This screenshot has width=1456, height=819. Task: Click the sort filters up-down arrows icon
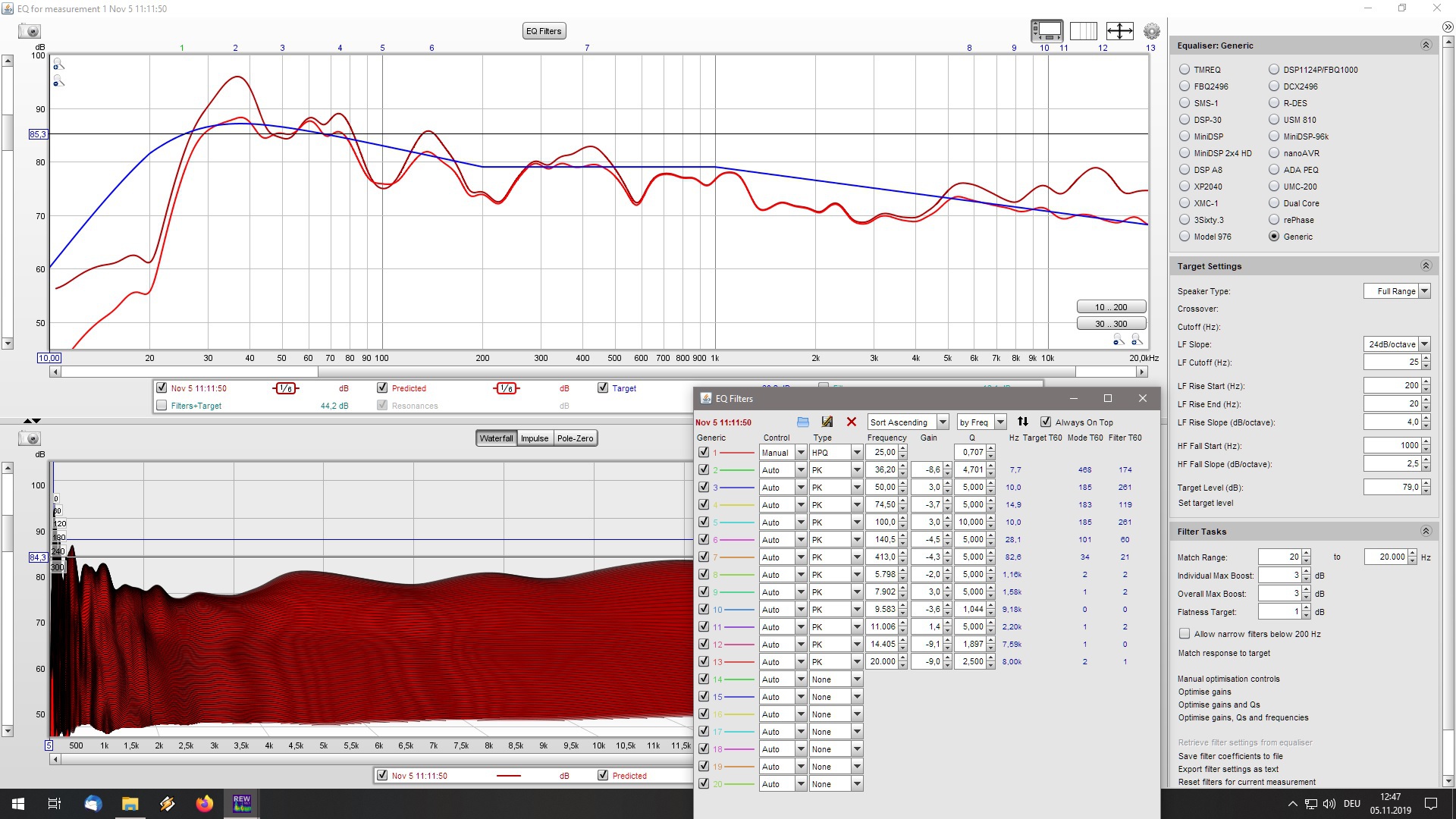tap(1022, 422)
